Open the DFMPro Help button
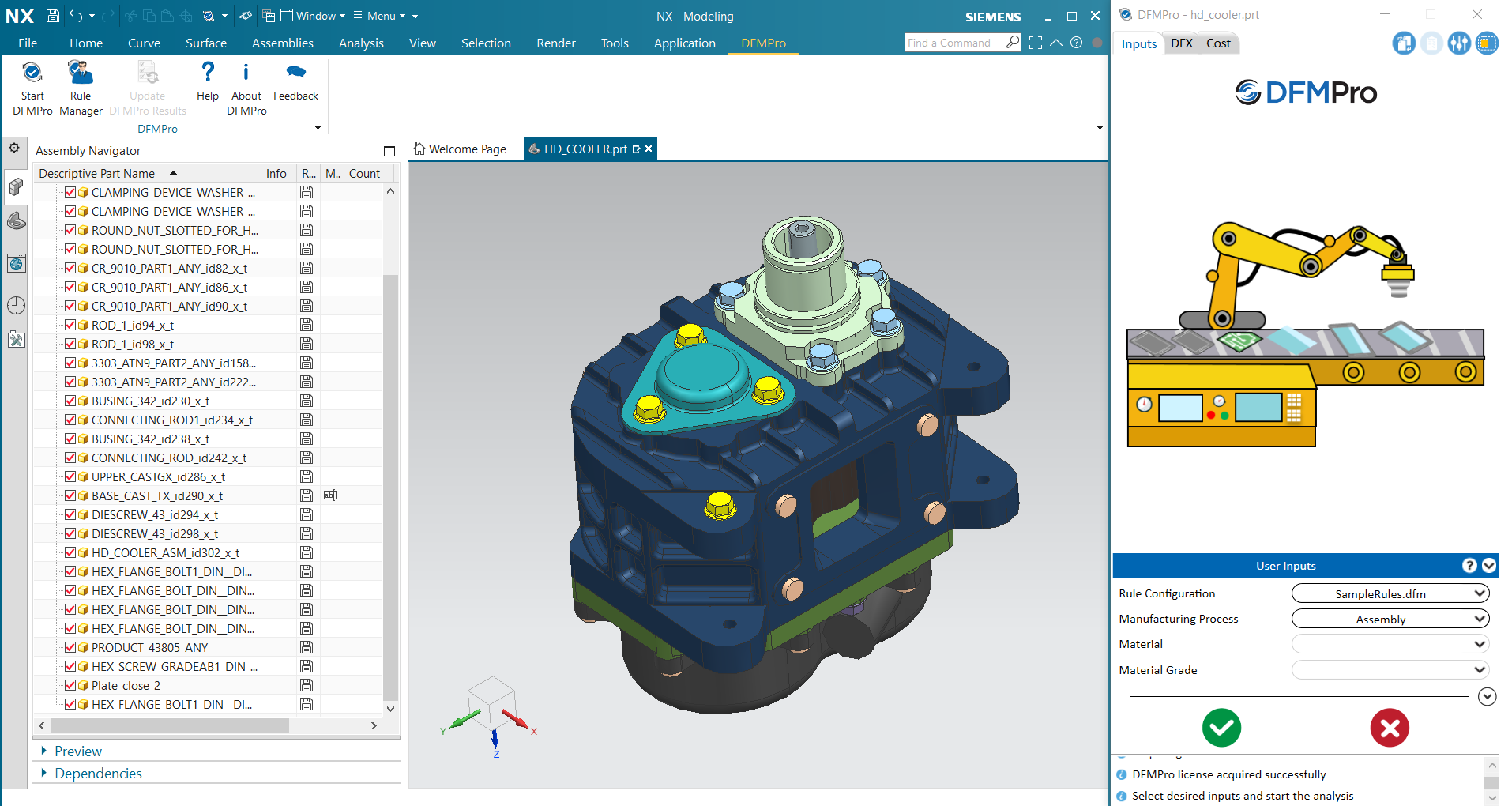Viewport: 1512px width, 806px height. tap(208, 81)
